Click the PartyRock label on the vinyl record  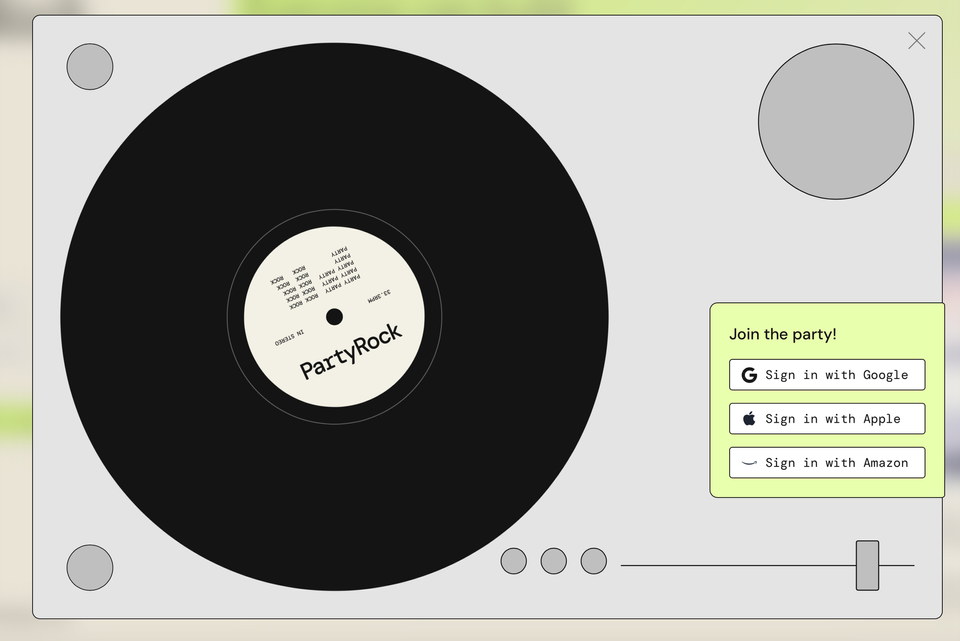pos(350,350)
